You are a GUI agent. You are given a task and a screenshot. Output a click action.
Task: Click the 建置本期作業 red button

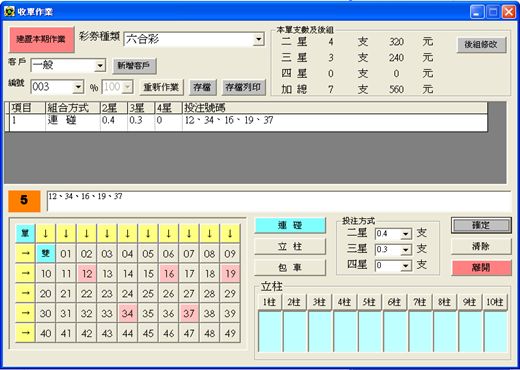pyautogui.click(x=41, y=39)
